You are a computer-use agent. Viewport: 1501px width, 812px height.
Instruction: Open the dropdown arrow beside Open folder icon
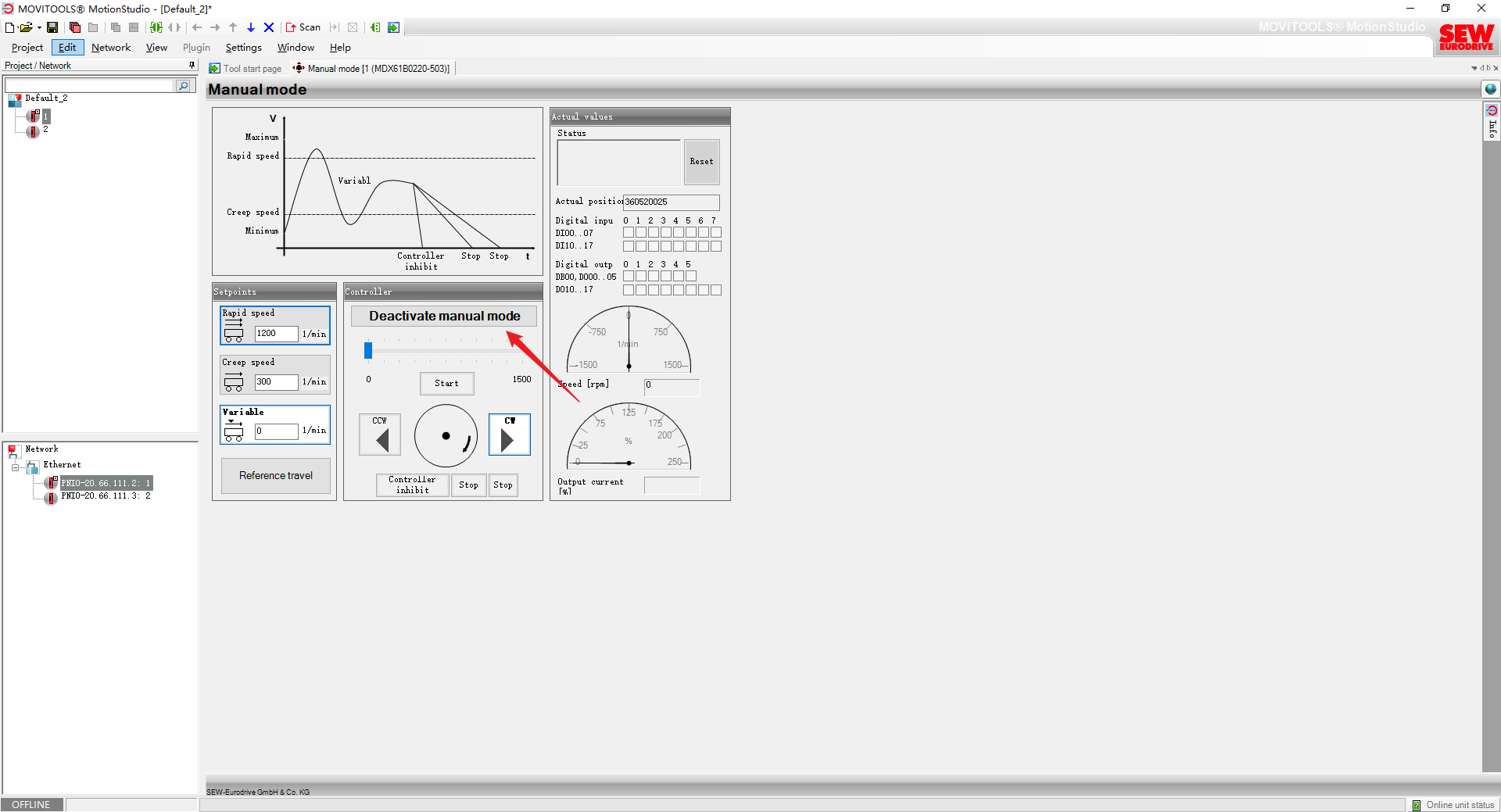click(39, 27)
